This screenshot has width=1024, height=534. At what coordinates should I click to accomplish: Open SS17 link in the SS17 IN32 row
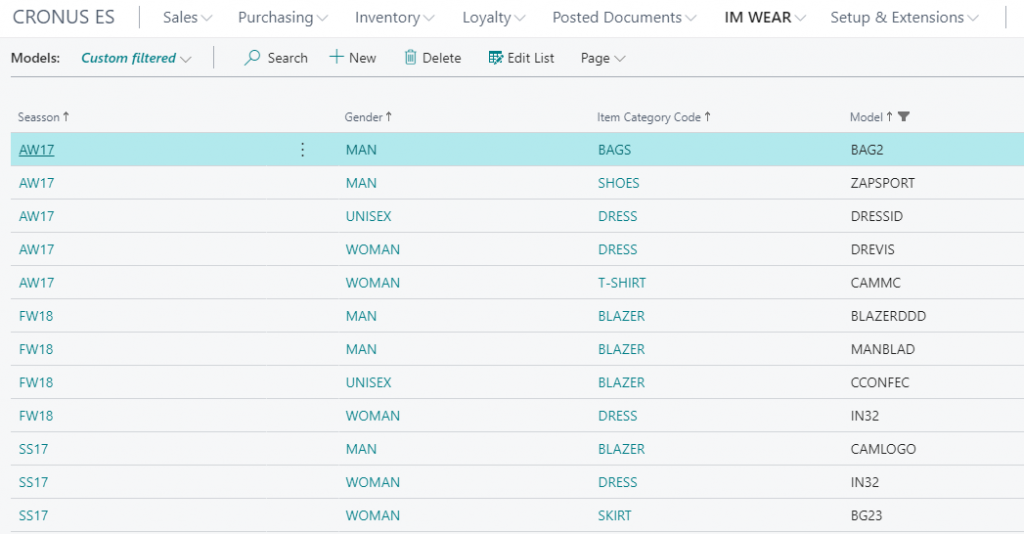[33, 482]
